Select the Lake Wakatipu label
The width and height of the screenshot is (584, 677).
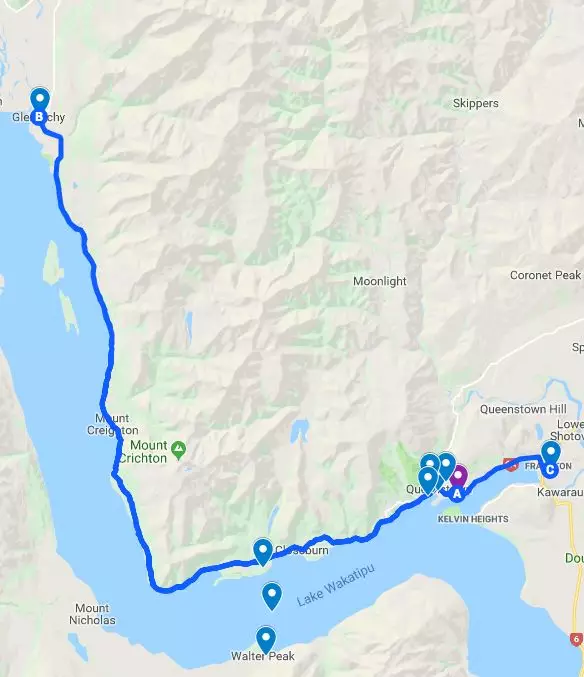[336, 585]
